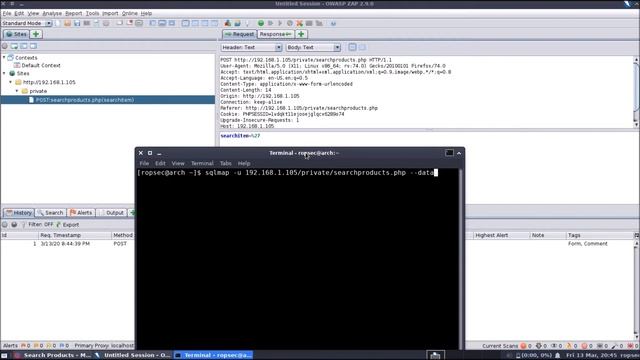Click the Active Scan flame status icon
This screenshot has width=640, height=360.
pyautogui.click(x=569, y=346)
